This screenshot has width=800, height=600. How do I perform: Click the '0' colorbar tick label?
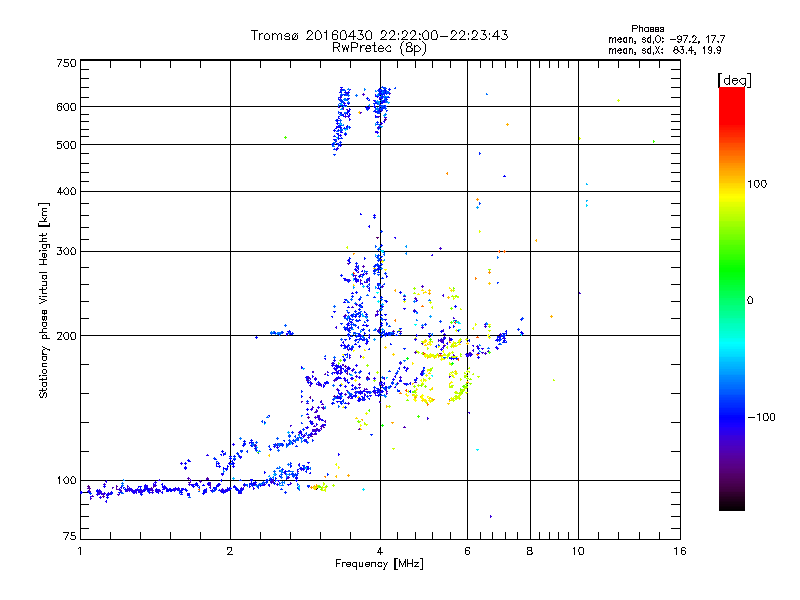750,301
